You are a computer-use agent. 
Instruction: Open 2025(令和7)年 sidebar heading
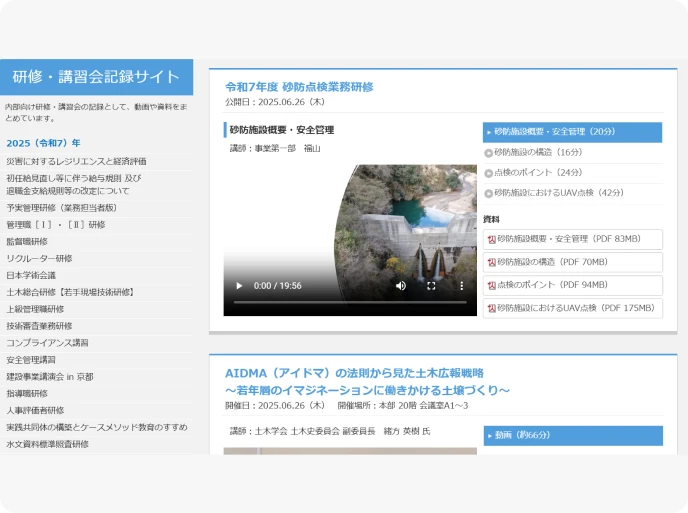pos(43,143)
